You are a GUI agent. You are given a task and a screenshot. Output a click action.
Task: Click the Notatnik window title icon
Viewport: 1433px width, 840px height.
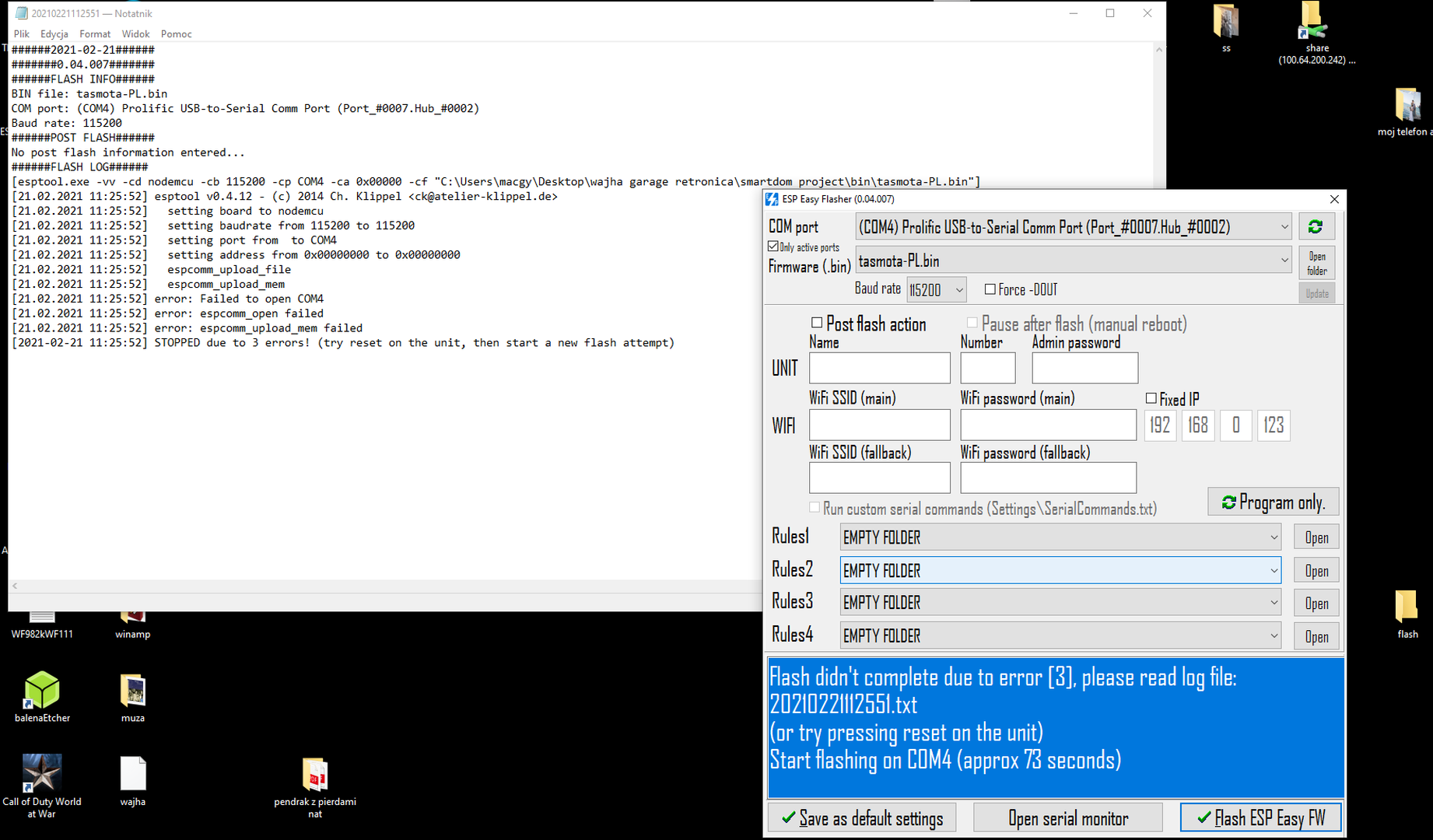click(x=22, y=13)
